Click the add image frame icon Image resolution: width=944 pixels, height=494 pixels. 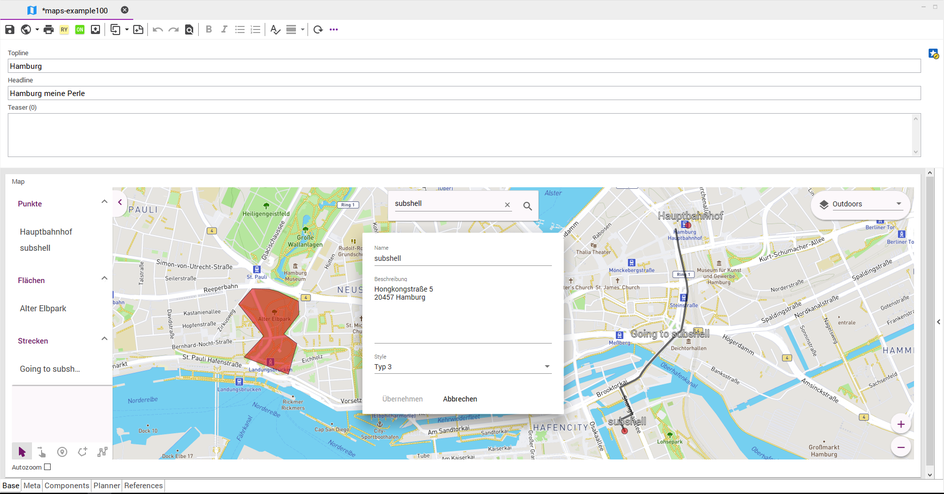coord(138,29)
